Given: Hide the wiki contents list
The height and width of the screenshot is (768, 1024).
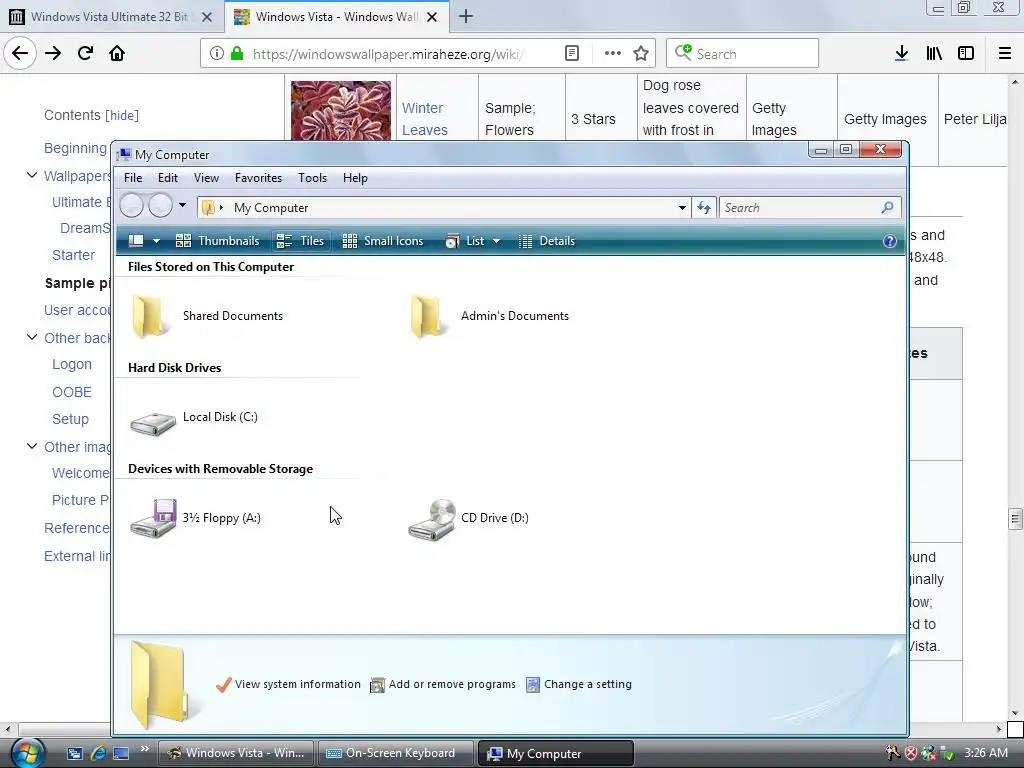Looking at the screenshot, I should pyautogui.click(x=122, y=116).
